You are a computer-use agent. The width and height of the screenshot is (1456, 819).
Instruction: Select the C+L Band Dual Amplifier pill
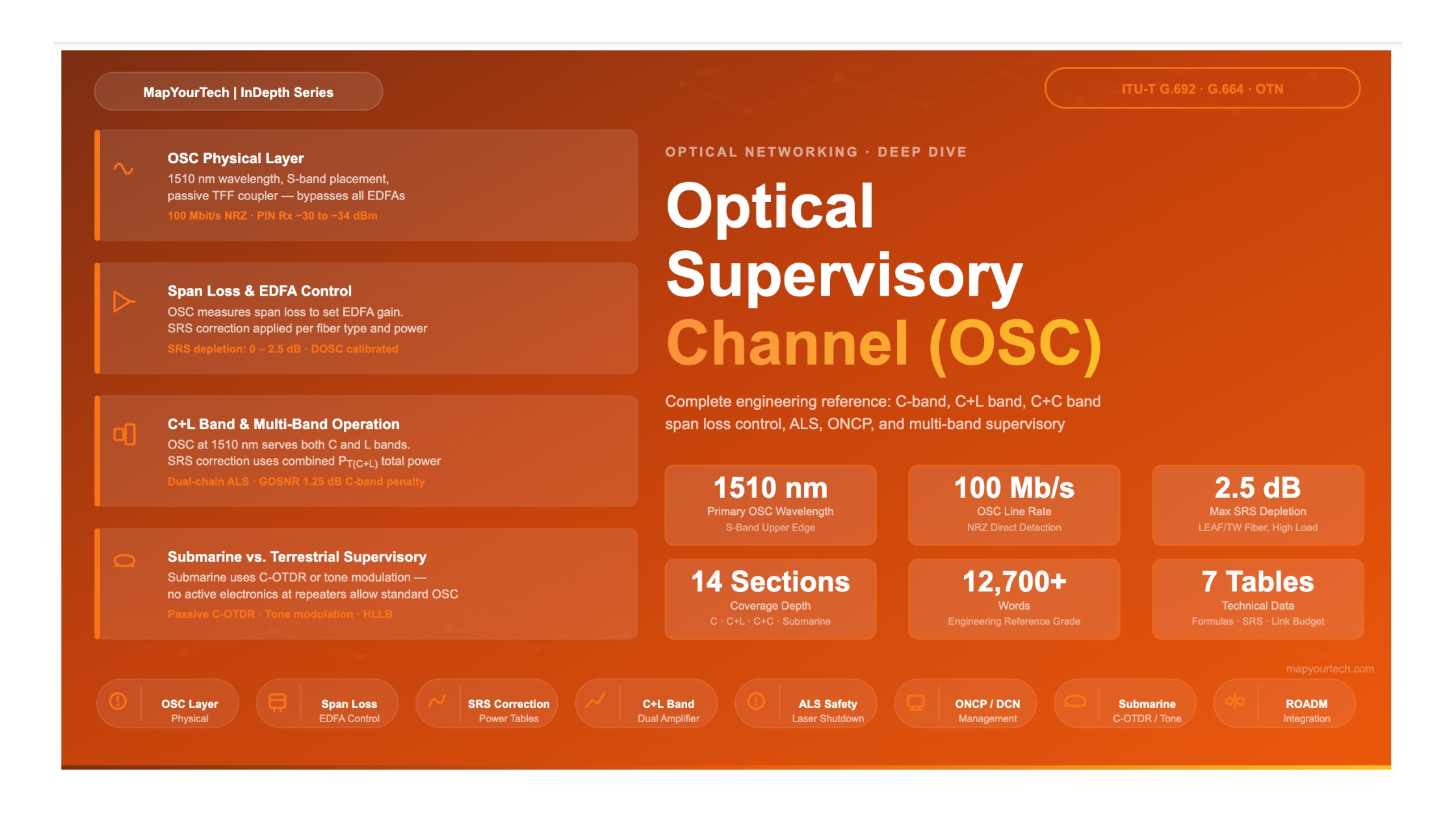[x=646, y=704]
